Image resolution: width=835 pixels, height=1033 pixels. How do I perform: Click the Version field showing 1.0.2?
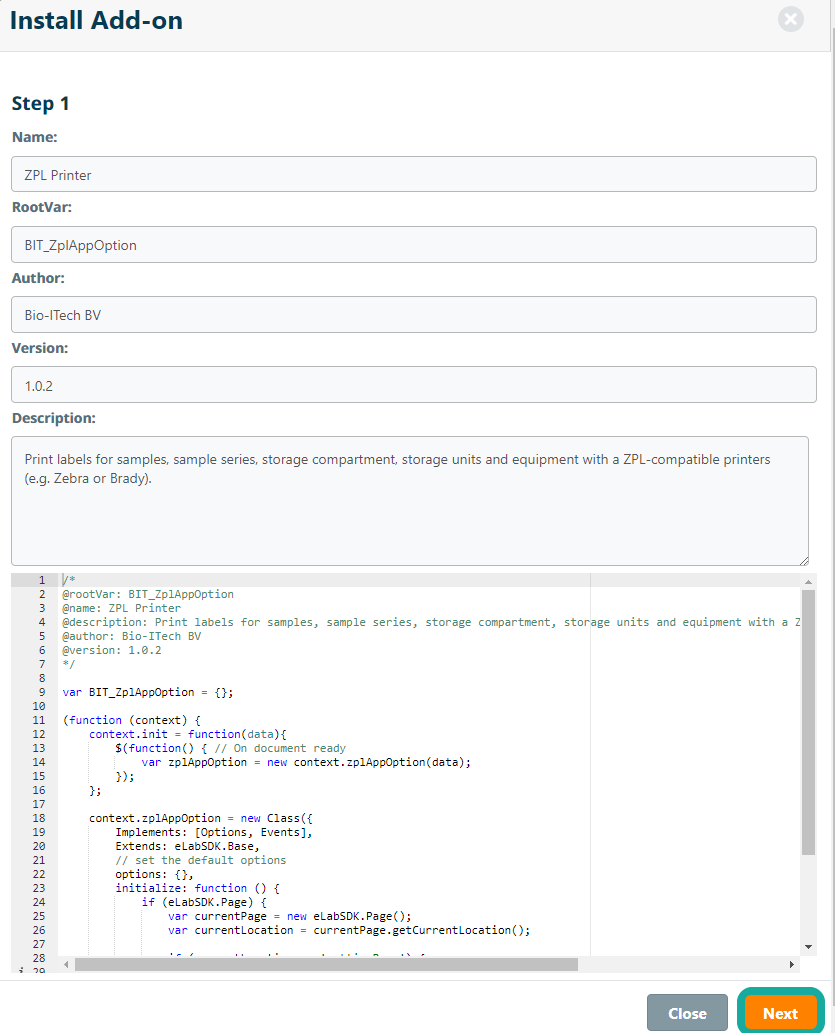414,384
